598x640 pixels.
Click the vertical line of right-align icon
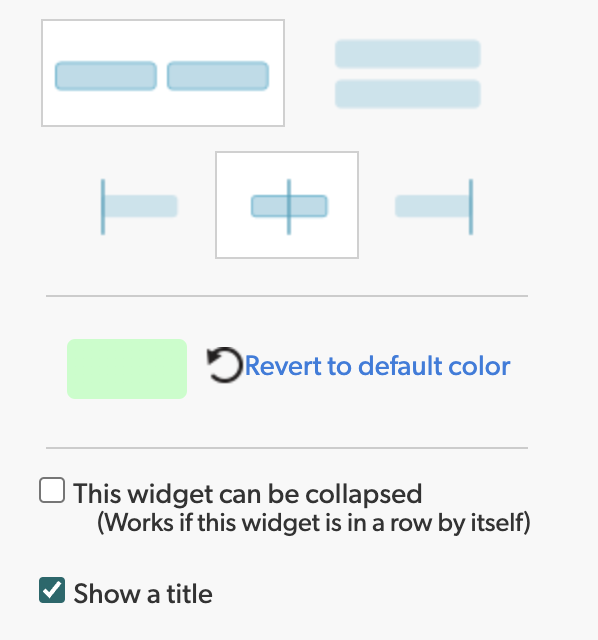coord(471,207)
